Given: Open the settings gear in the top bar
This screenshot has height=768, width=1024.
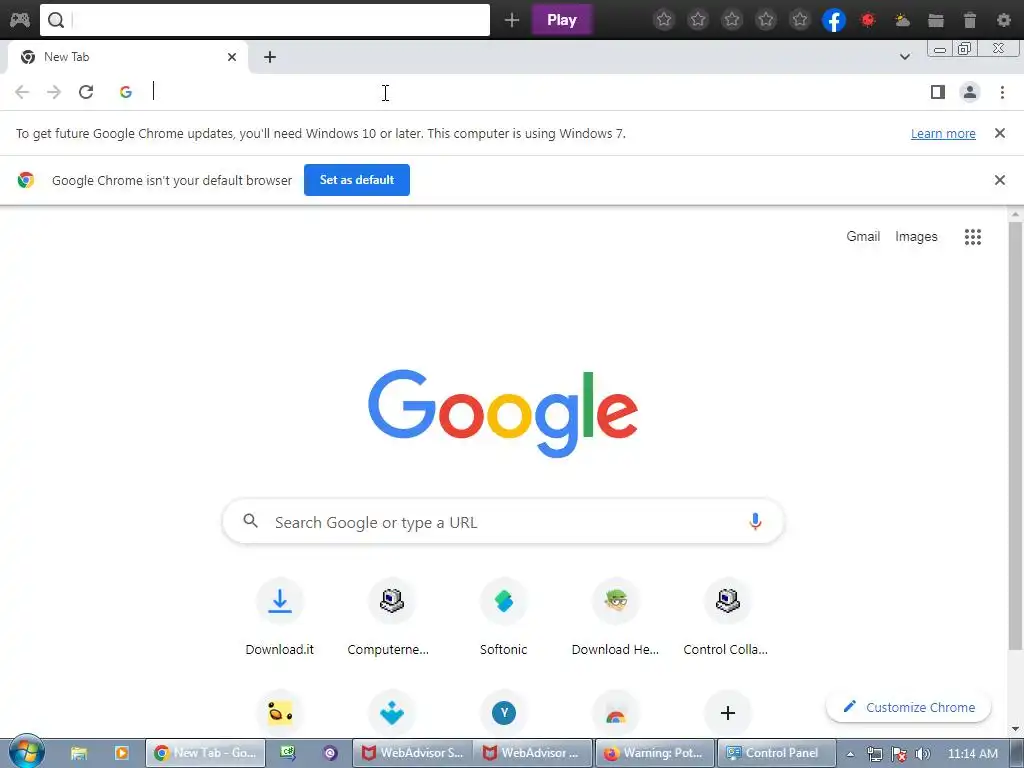Looking at the screenshot, I should coord(1004,20).
